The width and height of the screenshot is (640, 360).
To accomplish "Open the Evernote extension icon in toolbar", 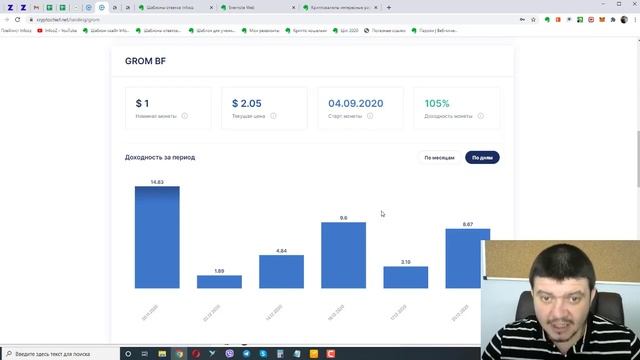I will point(547,20).
